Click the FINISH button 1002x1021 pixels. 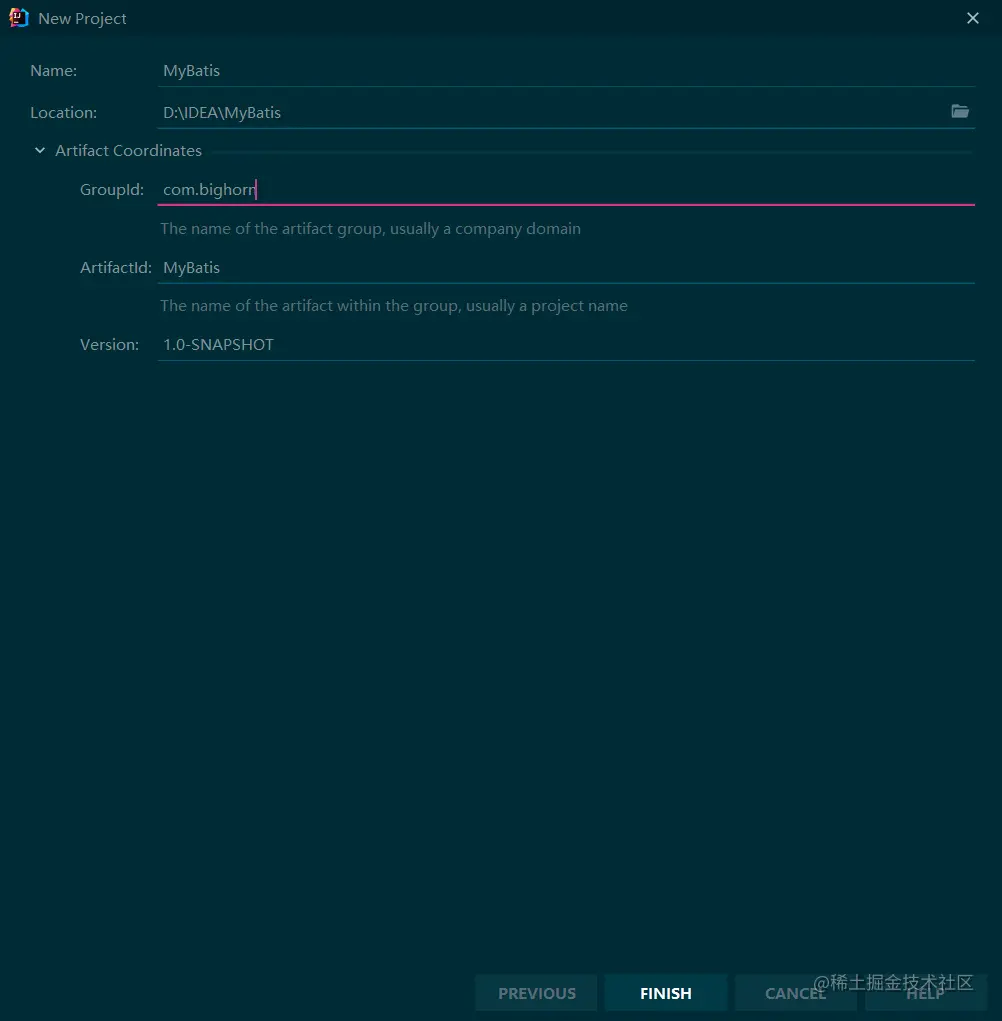(x=665, y=993)
